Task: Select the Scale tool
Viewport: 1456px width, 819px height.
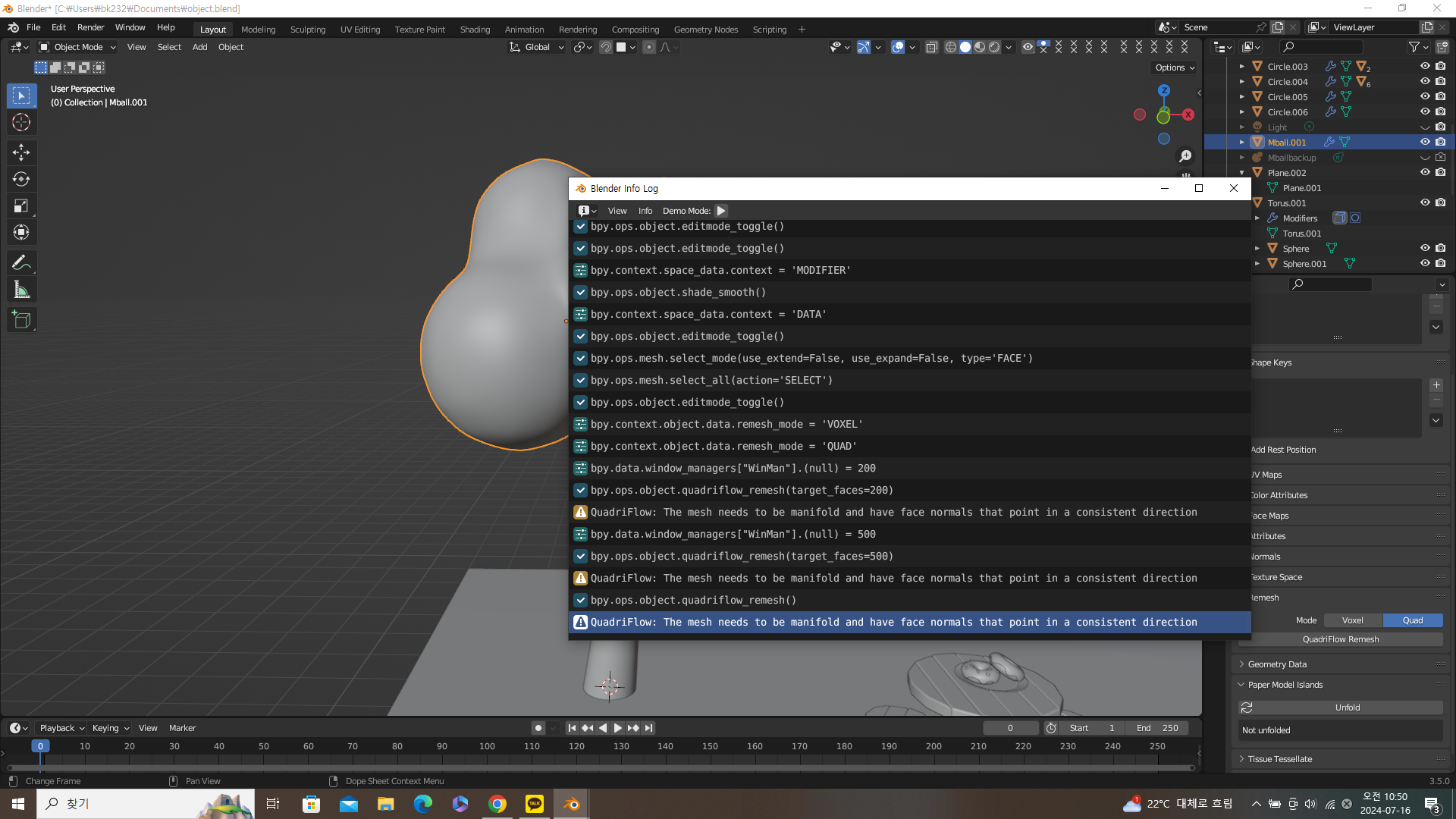Action: click(21, 206)
